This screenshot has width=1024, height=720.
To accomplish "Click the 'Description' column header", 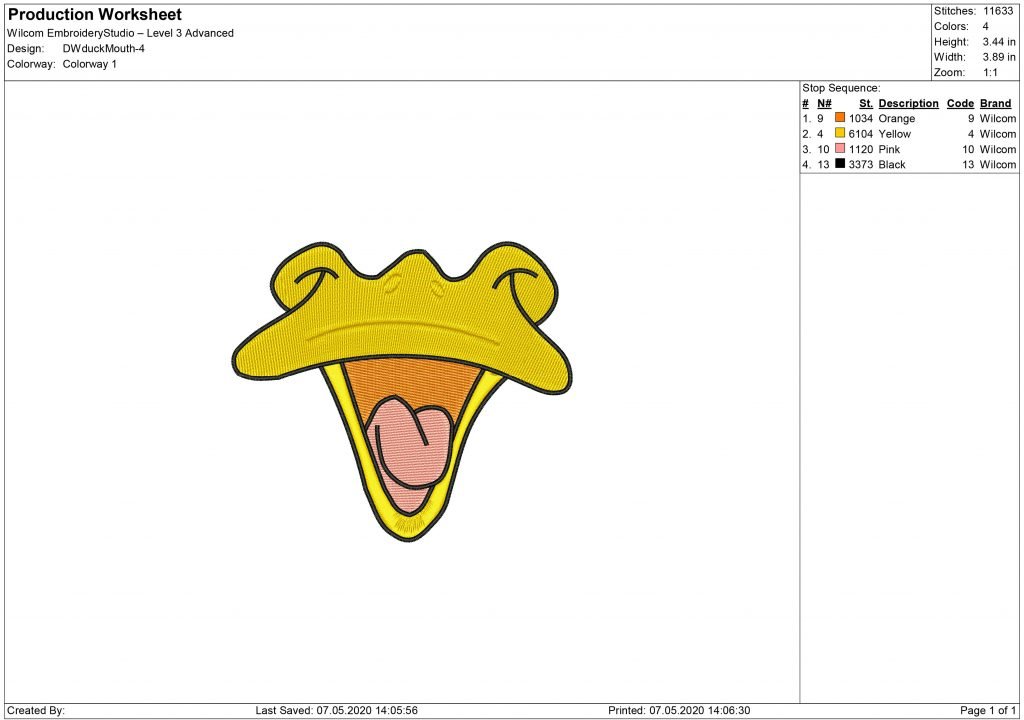I will point(908,103).
